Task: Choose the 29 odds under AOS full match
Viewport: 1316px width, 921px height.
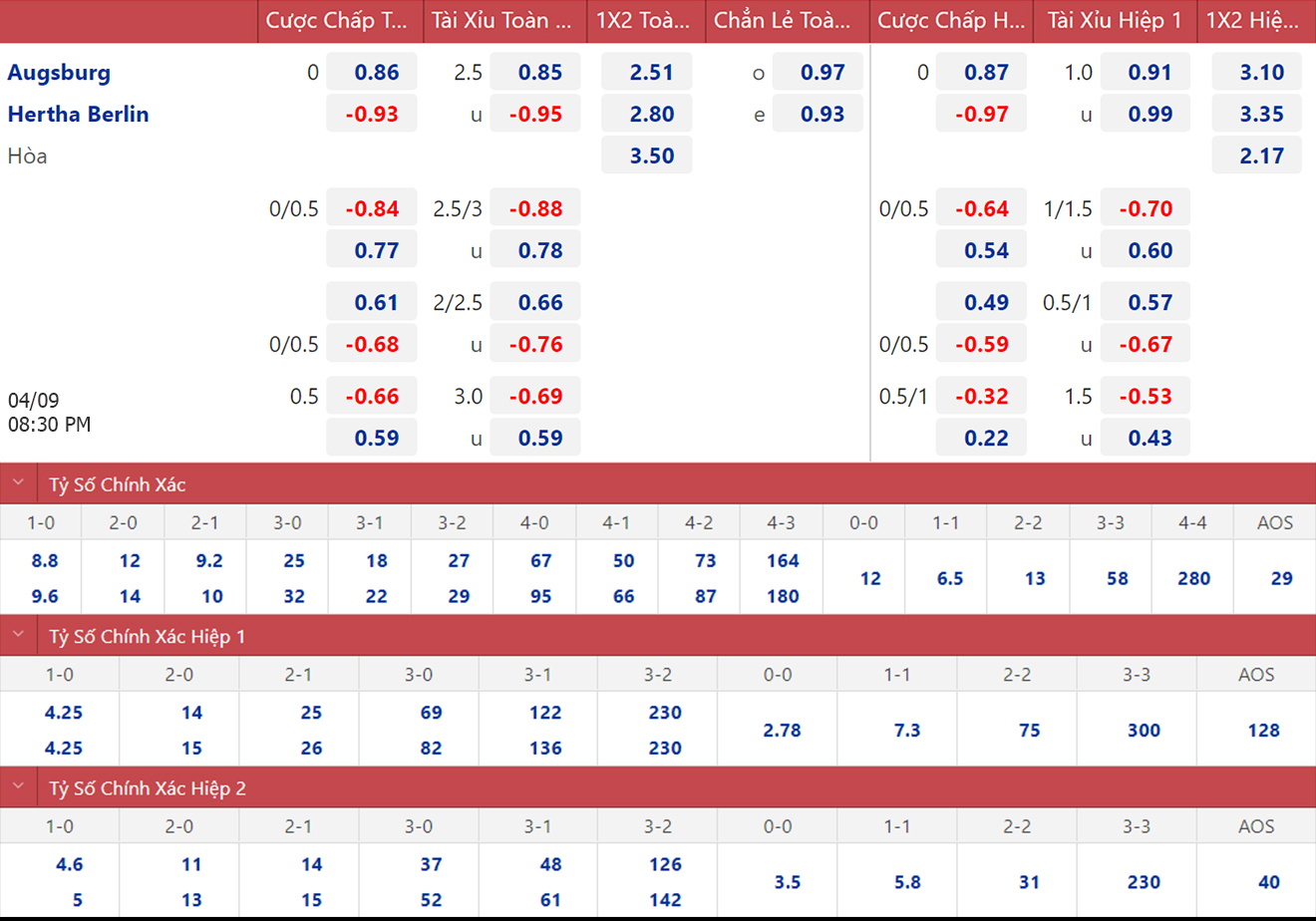Action: point(1281,579)
